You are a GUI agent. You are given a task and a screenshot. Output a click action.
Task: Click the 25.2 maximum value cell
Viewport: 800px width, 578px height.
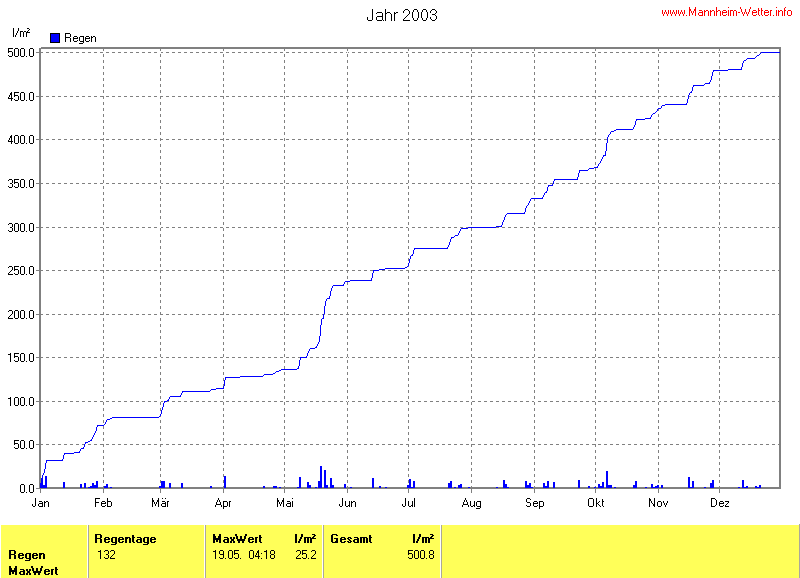[x=306, y=554]
